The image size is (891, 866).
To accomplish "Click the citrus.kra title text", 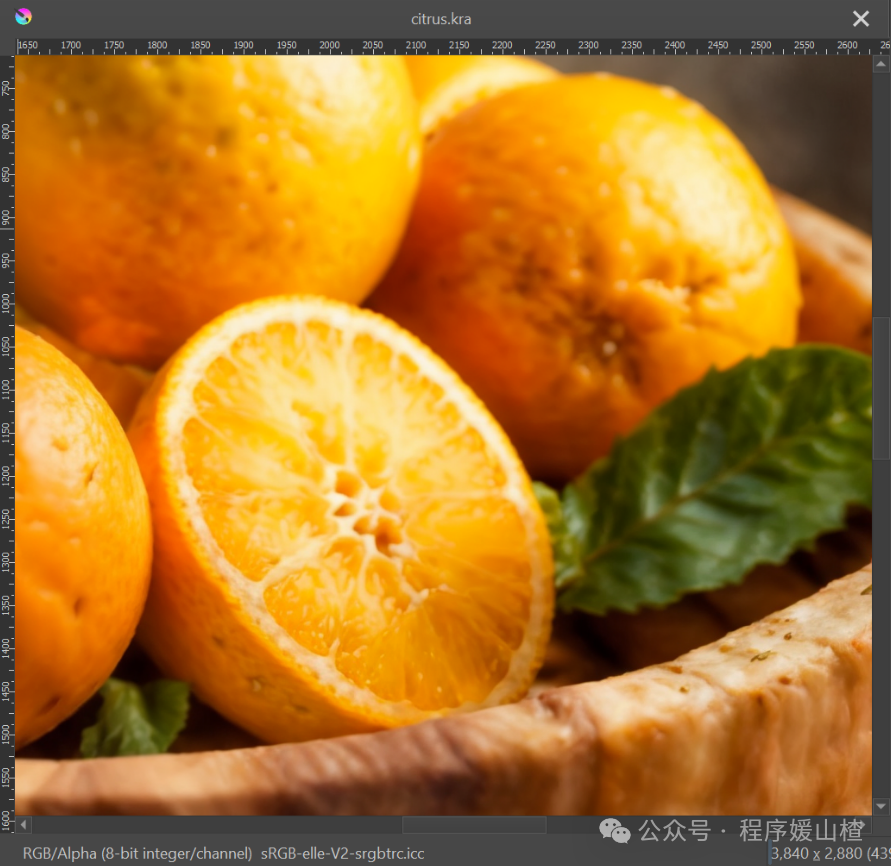I will coord(441,19).
